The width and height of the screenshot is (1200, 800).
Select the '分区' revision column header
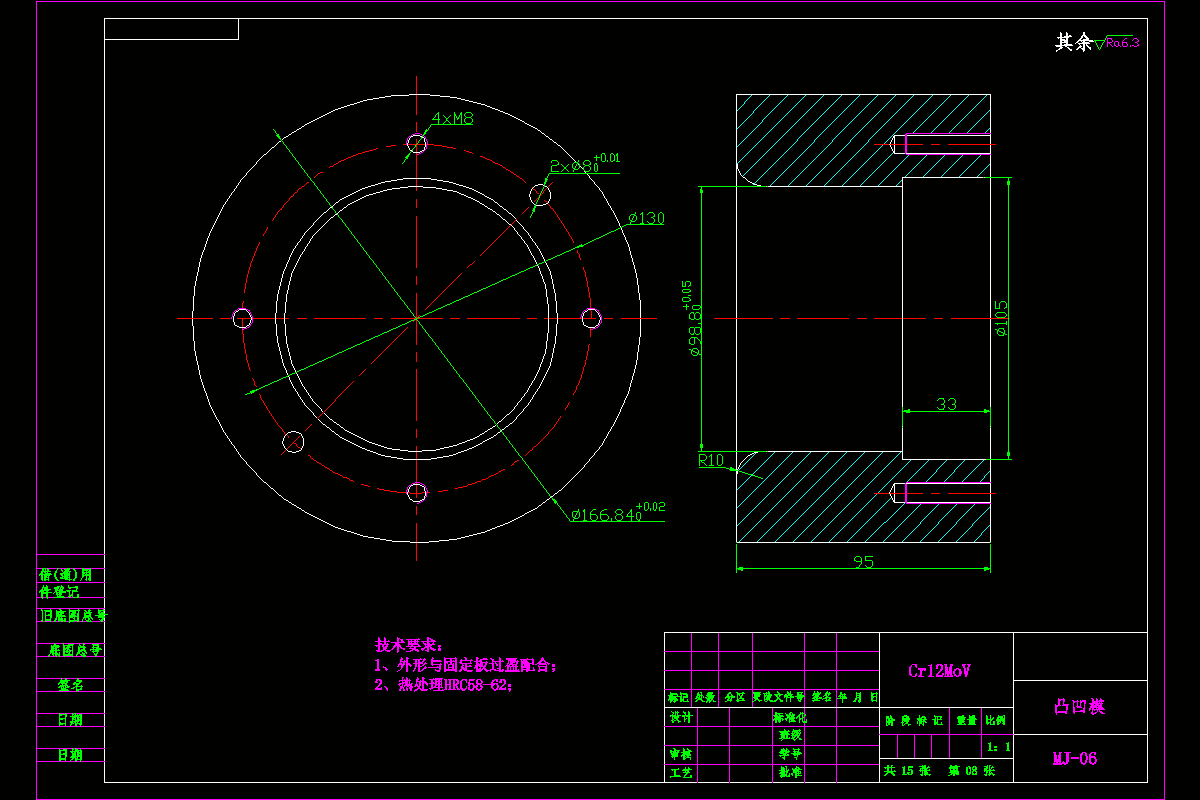pos(734,697)
